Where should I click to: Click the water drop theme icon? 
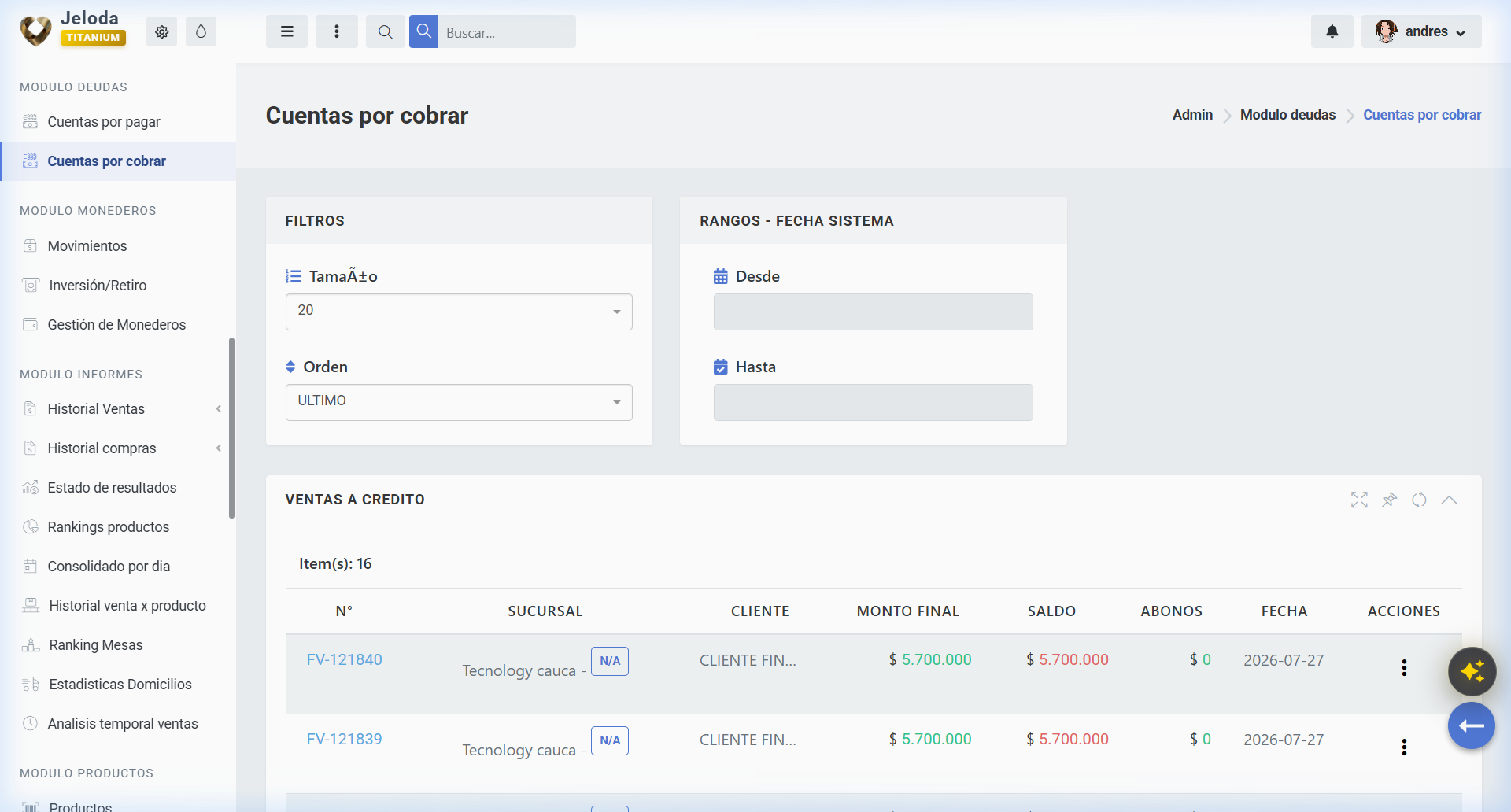[201, 31]
